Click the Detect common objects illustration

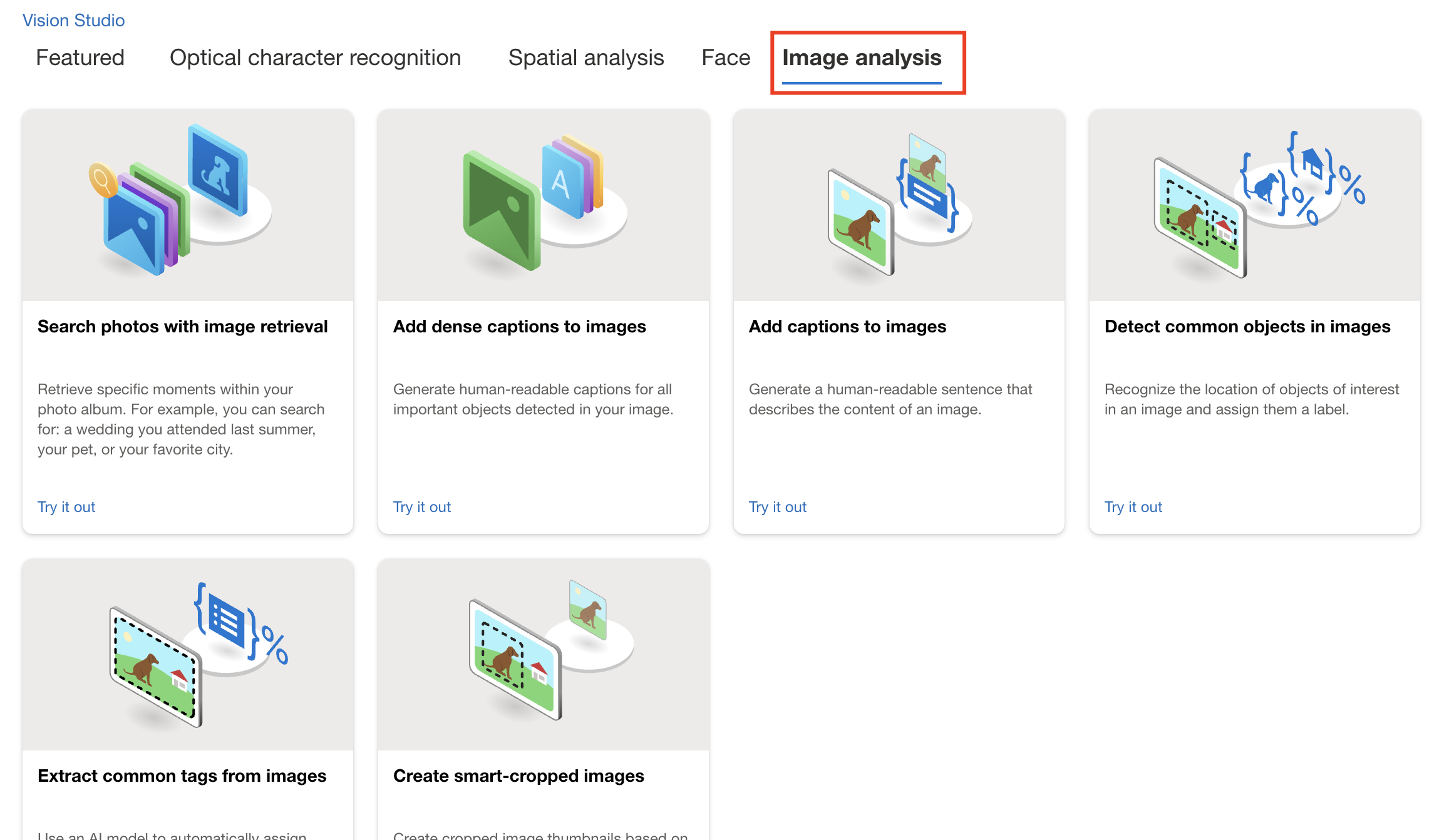tap(1255, 205)
